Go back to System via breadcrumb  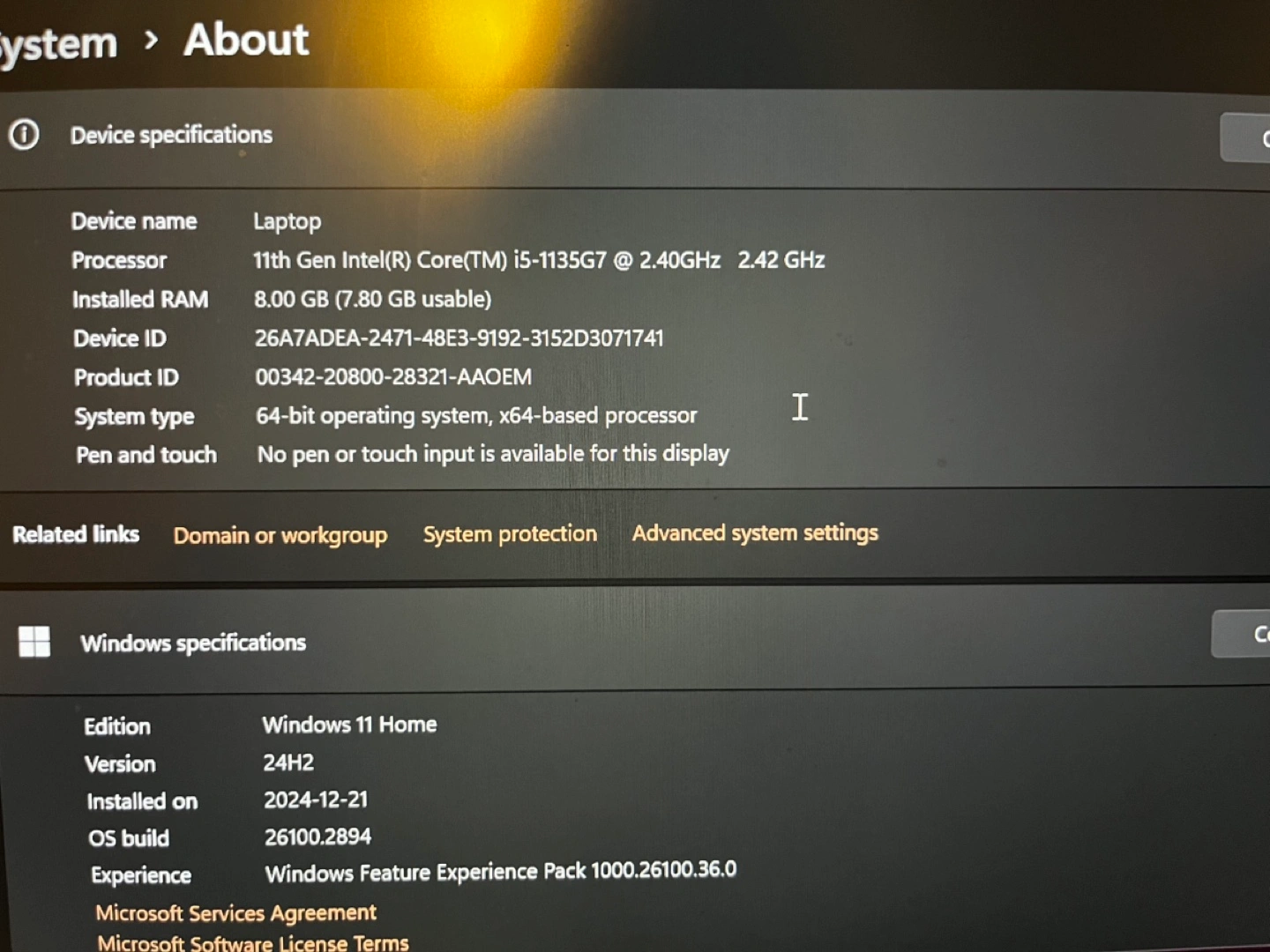pyautogui.click(x=58, y=44)
